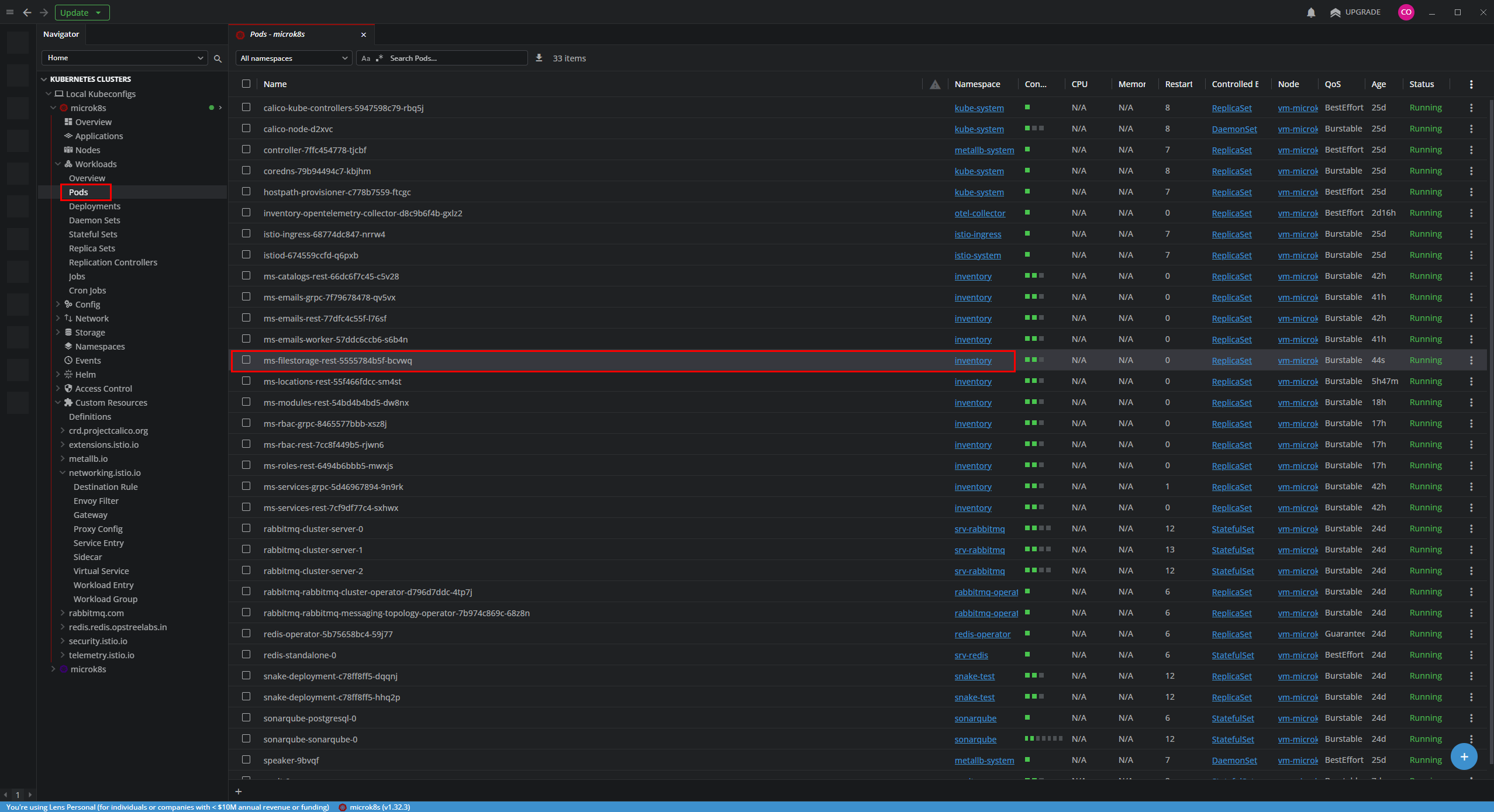Open actions menu for coredns pod
The width and height of the screenshot is (1494, 812).
tap(1471, 171)
